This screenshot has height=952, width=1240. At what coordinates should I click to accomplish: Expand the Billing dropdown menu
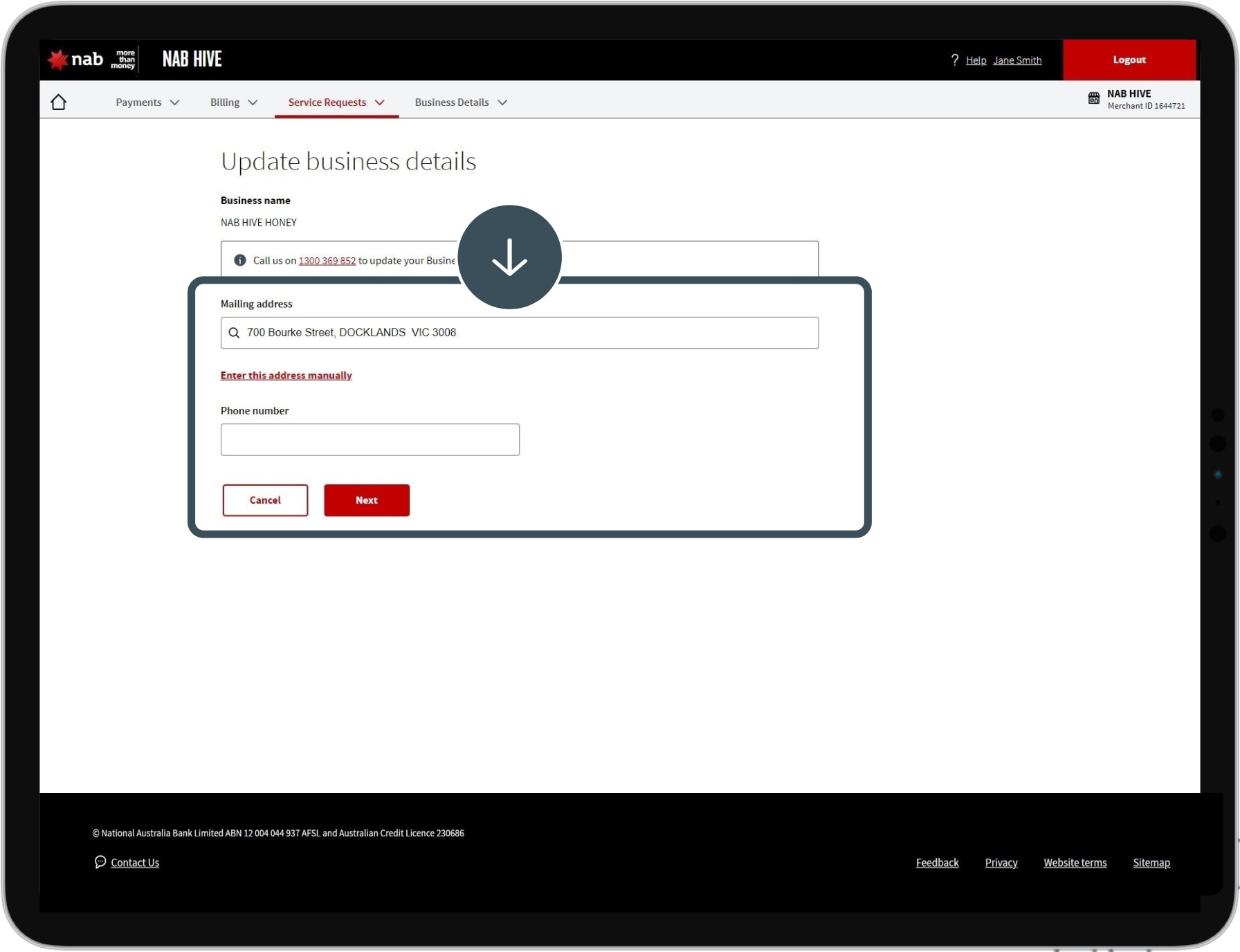tap(234, 102)
